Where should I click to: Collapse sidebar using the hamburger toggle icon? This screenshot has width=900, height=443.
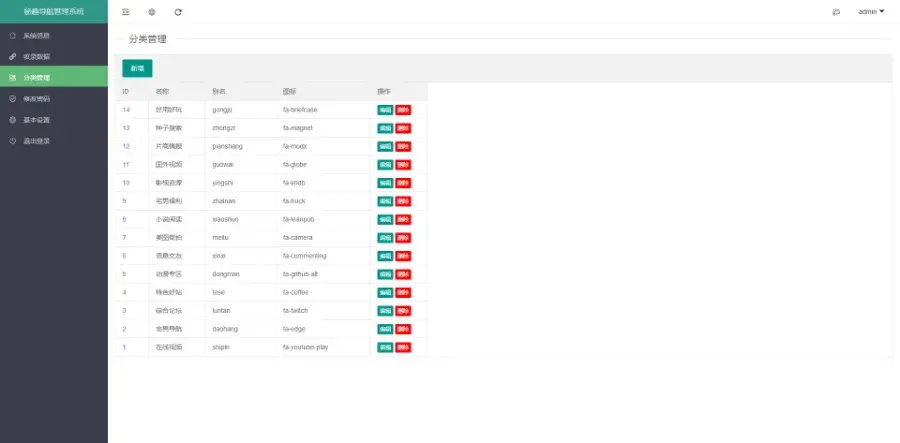pos(126,12)
